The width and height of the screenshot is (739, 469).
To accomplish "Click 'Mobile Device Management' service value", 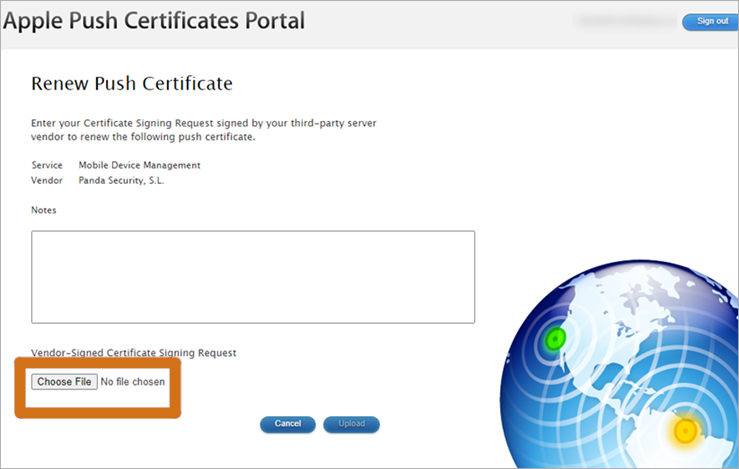I will [140, 165].
